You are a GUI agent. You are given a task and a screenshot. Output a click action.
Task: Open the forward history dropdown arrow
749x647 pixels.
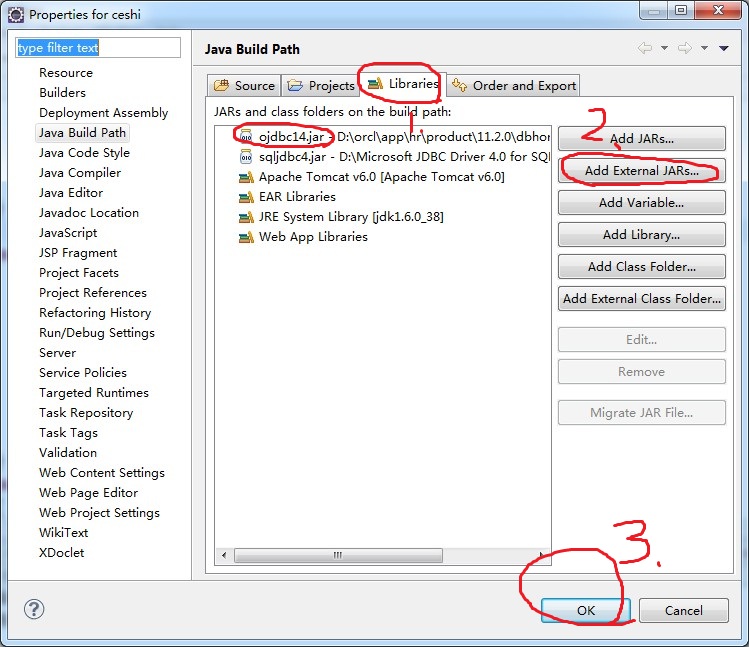704,48
